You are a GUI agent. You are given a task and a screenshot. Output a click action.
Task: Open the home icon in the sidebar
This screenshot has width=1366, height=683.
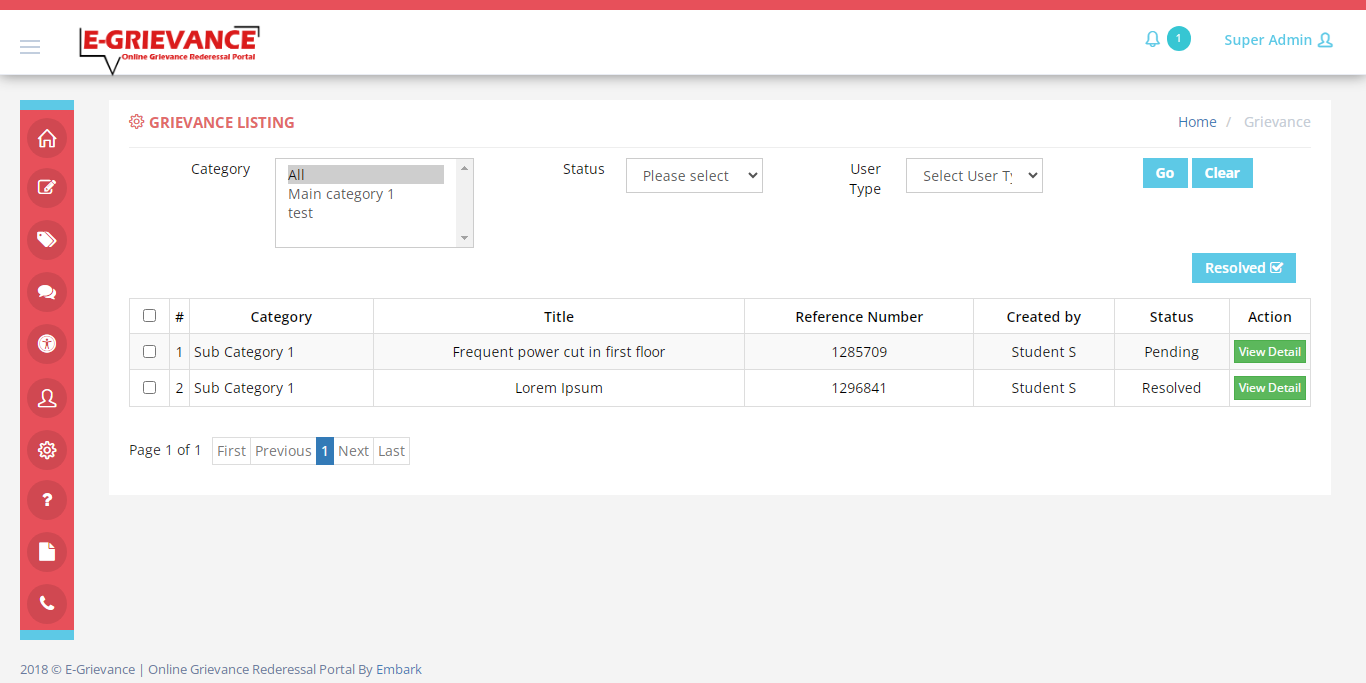pos(47,139)
